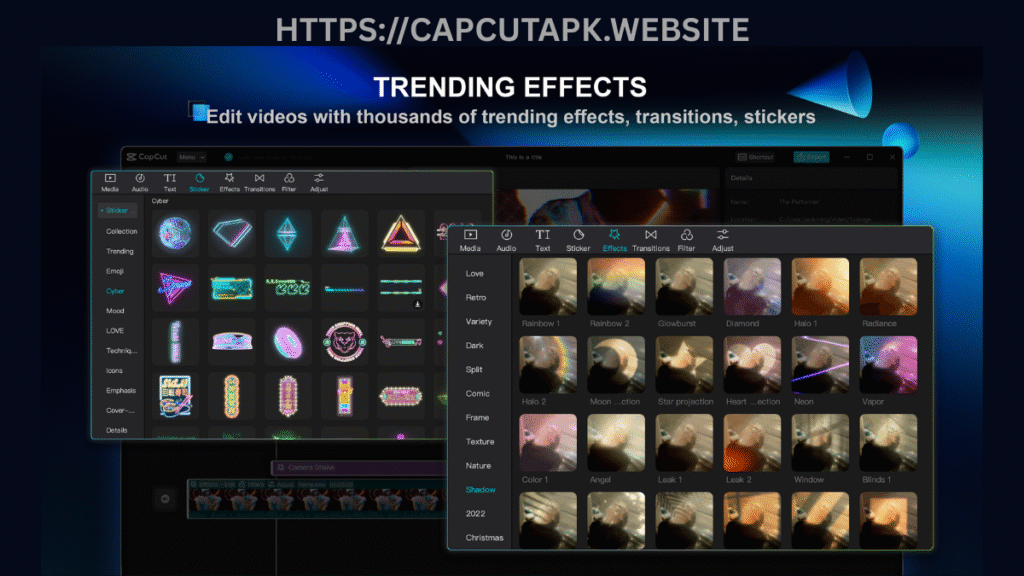The height and width of the screenshot is (576, 1024).
Task: Choose the Rainbow 2 effect thumbnail
Action: pyautogui.click(x=616, y=286)
